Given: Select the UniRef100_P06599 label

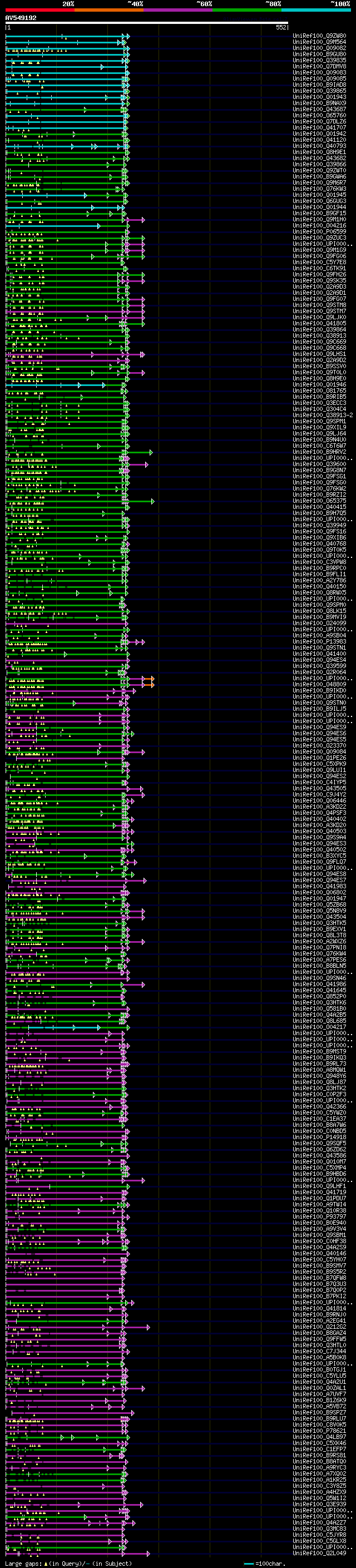Looking at the screenshot, I should (x=319, y=231).
